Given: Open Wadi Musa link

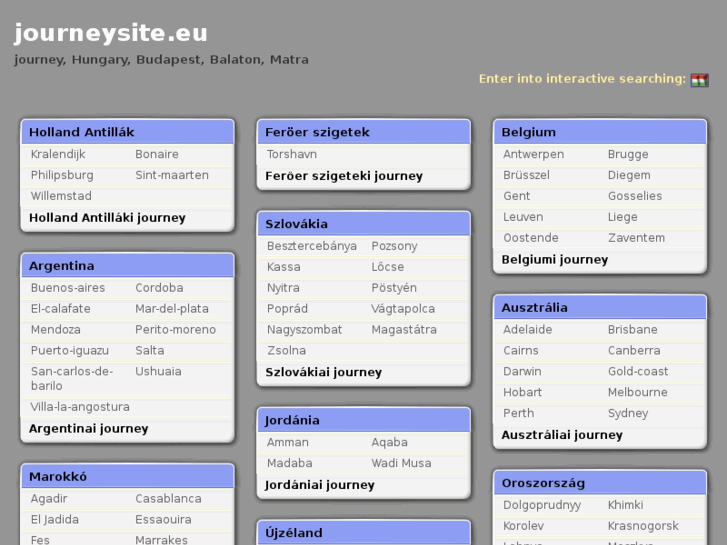Looking at the screenshot, I should [x=402, y=463].
